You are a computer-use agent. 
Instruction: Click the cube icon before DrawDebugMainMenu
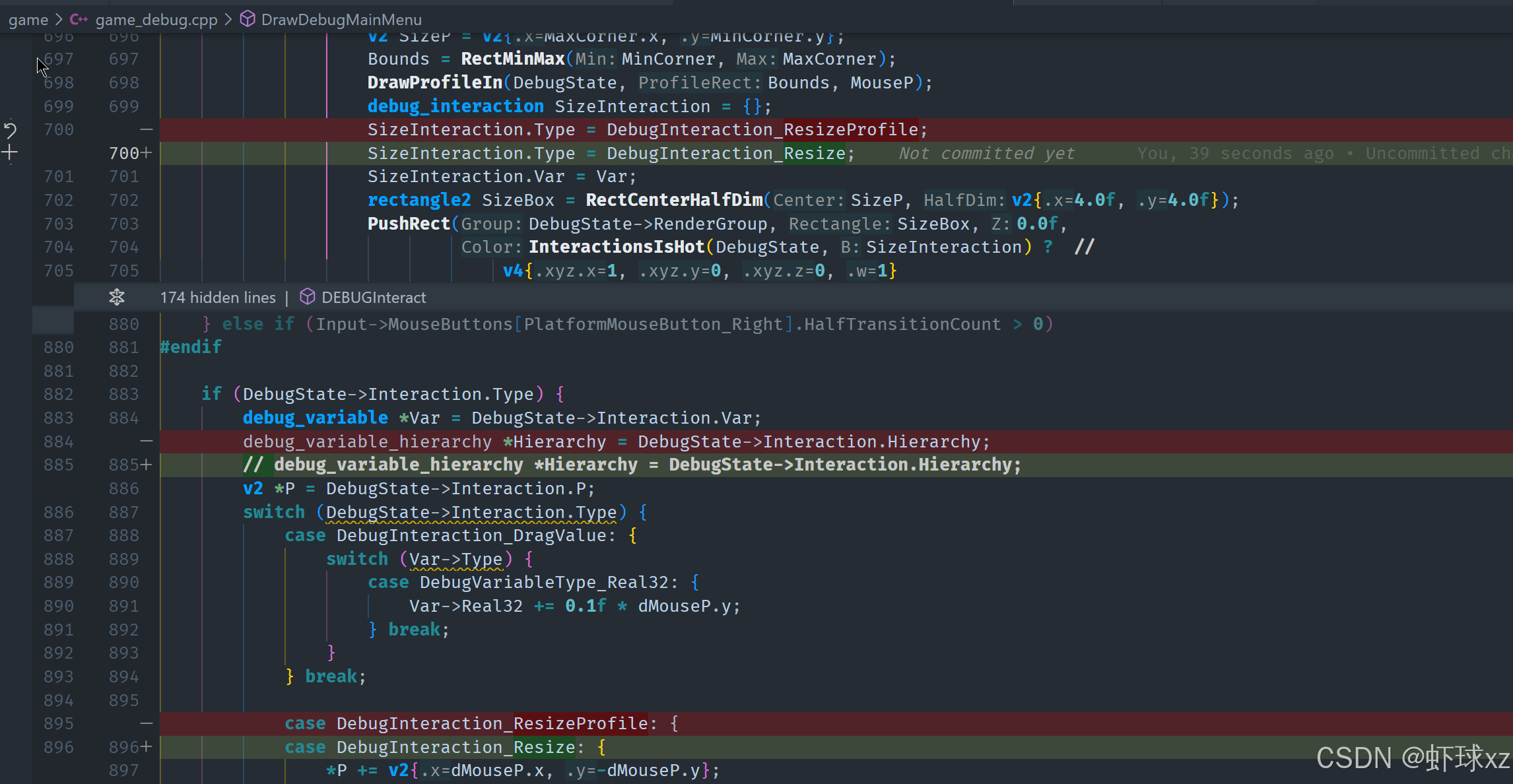248,19
